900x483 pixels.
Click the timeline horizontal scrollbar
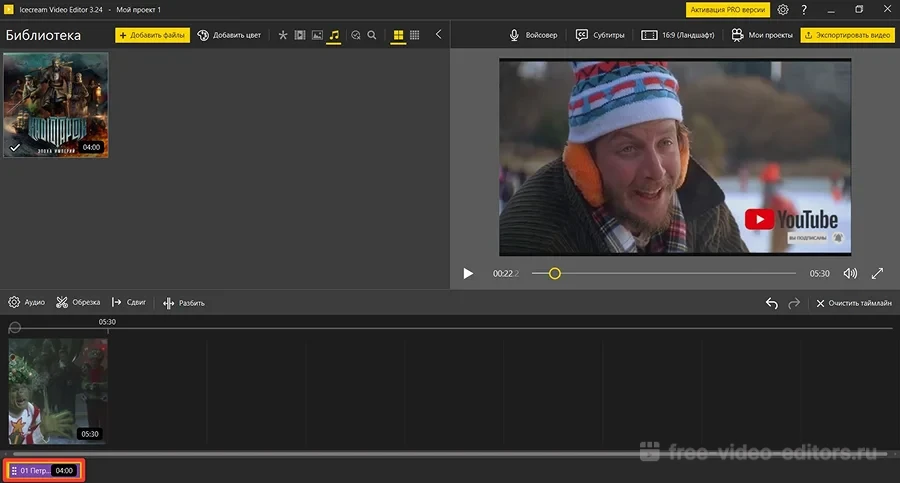(448, 454)
